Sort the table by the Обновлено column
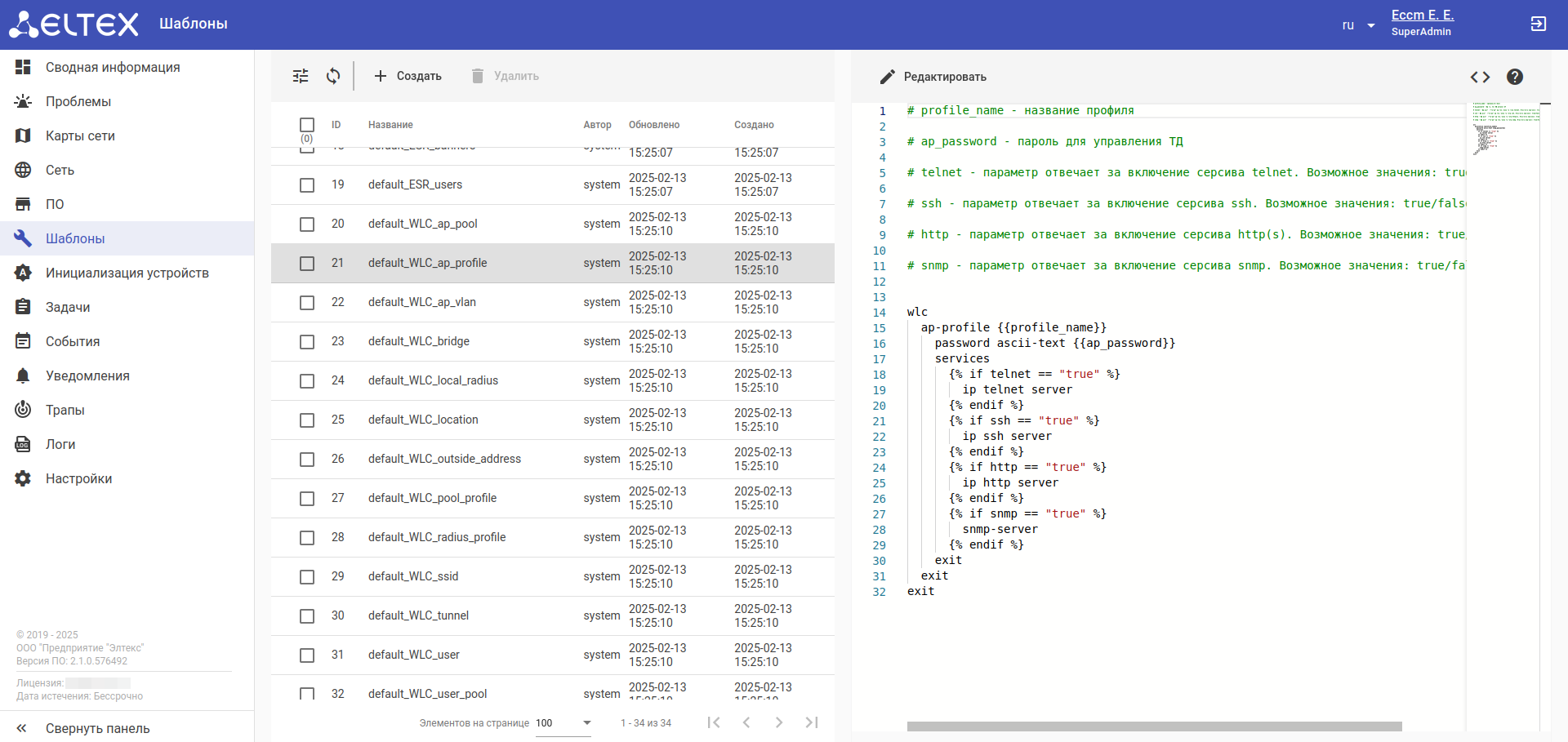1568x742 pixels. pos(654,125)
